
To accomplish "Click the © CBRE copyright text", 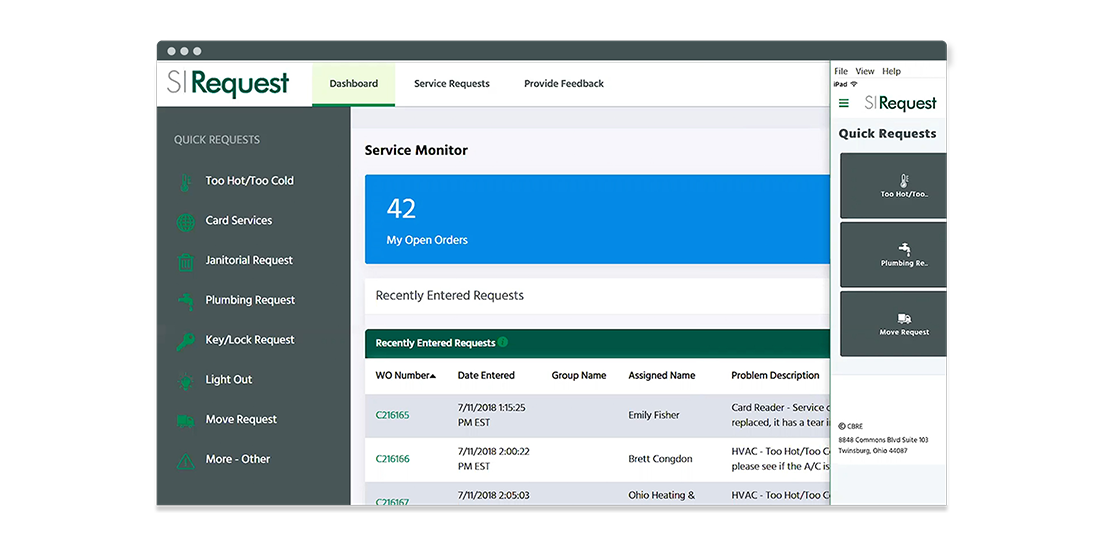I will [852, 426].
